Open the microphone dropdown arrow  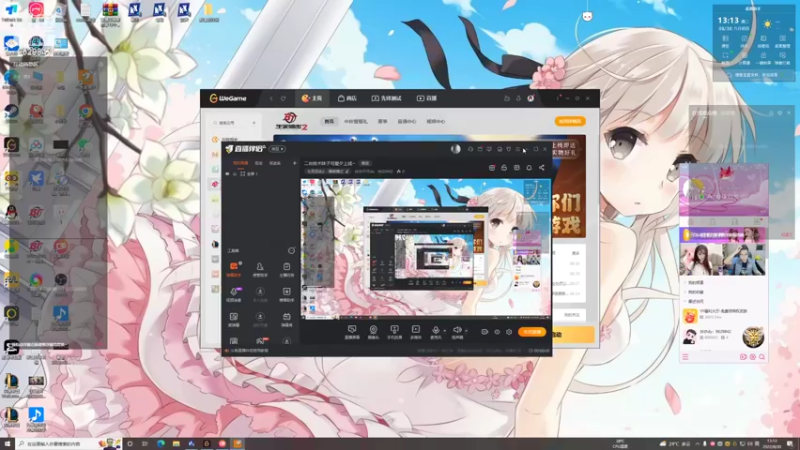point(444,331)
